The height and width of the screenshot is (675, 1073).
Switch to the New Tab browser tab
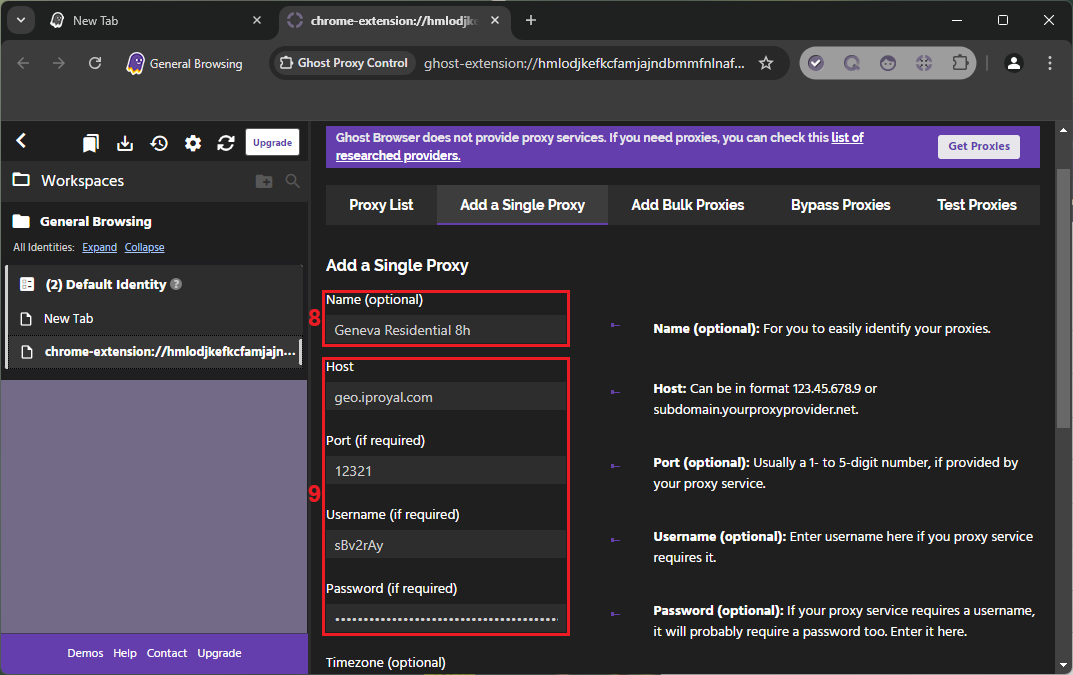[155, 21]
